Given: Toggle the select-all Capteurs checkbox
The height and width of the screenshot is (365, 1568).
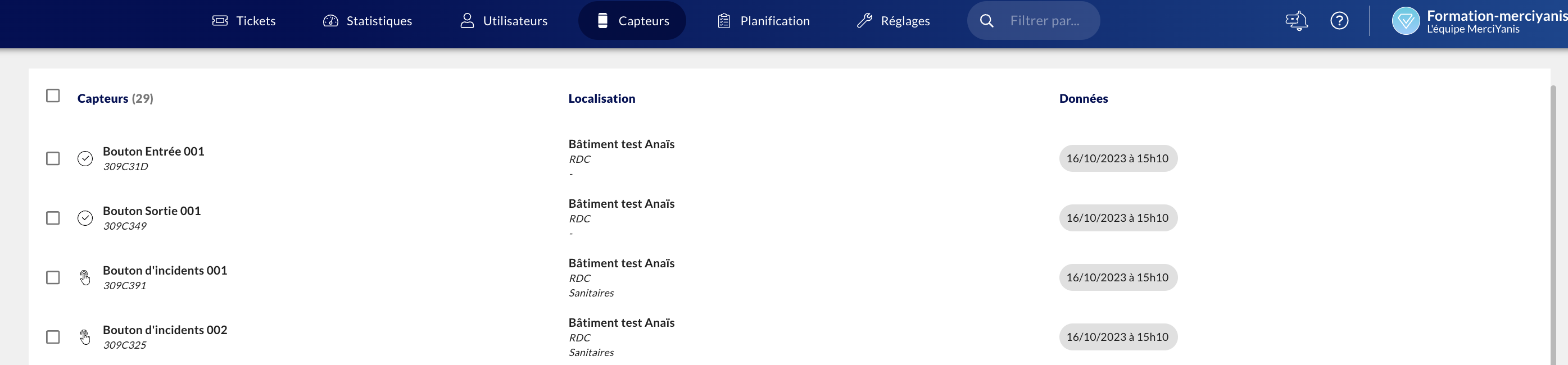Looking at the screenshot, I should click(53, 96).
